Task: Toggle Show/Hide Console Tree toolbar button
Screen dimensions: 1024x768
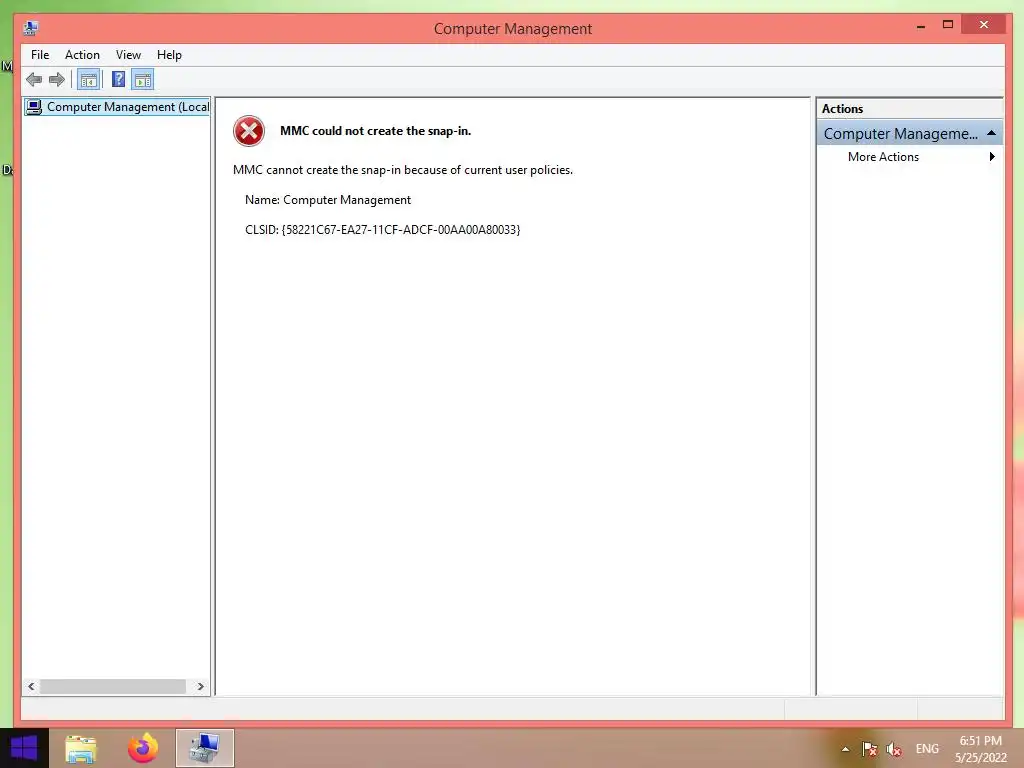Action: (x=89, y=80)
